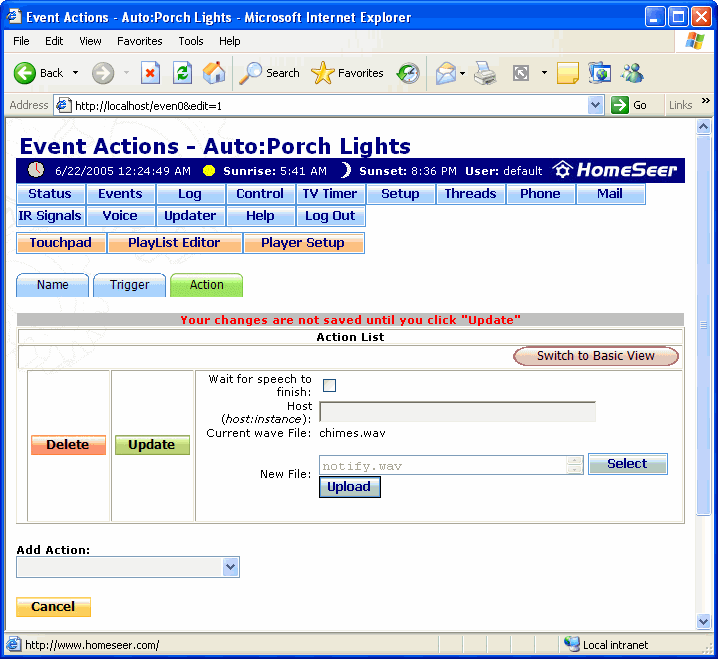Open the Edit menu
The image size is (718, 659).
tap(54, 41)
